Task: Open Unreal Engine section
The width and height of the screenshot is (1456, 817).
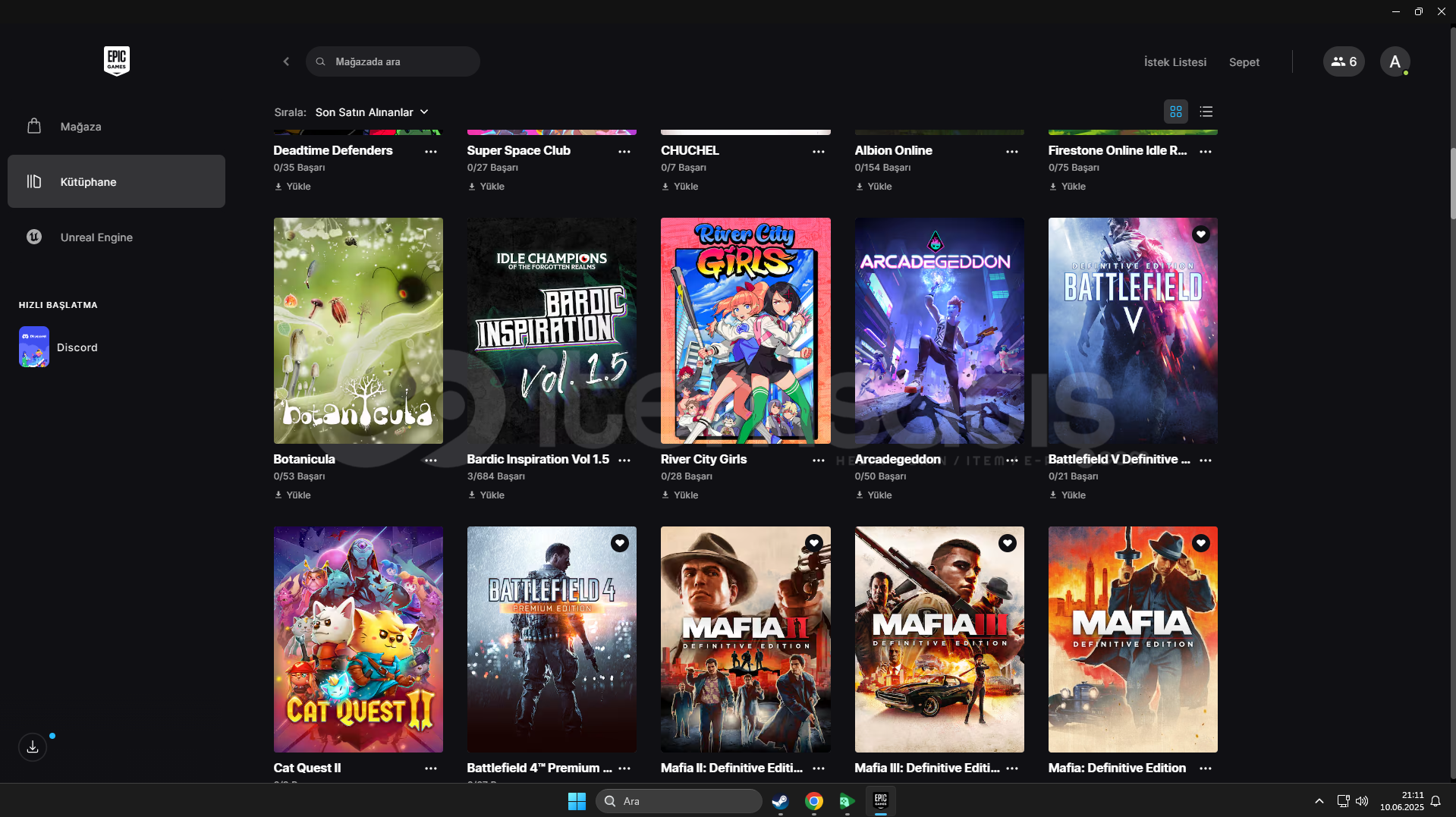Action: tap(116, 237)
